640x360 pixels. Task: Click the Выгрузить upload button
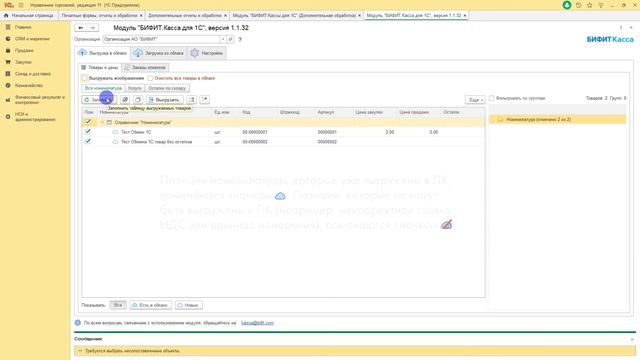(165, 100)
